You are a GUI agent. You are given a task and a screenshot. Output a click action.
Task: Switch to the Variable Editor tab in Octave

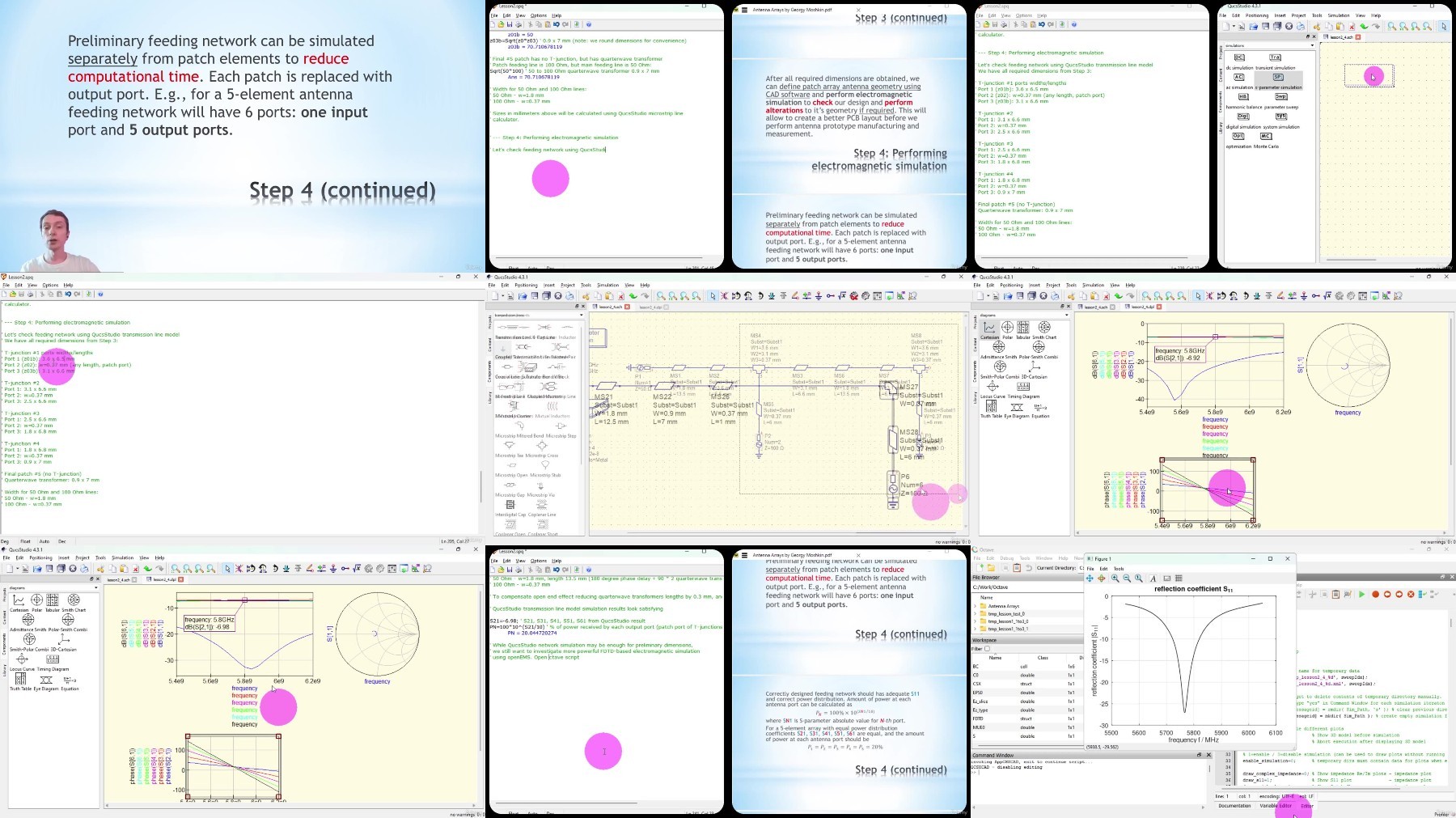coord(1276,805)
